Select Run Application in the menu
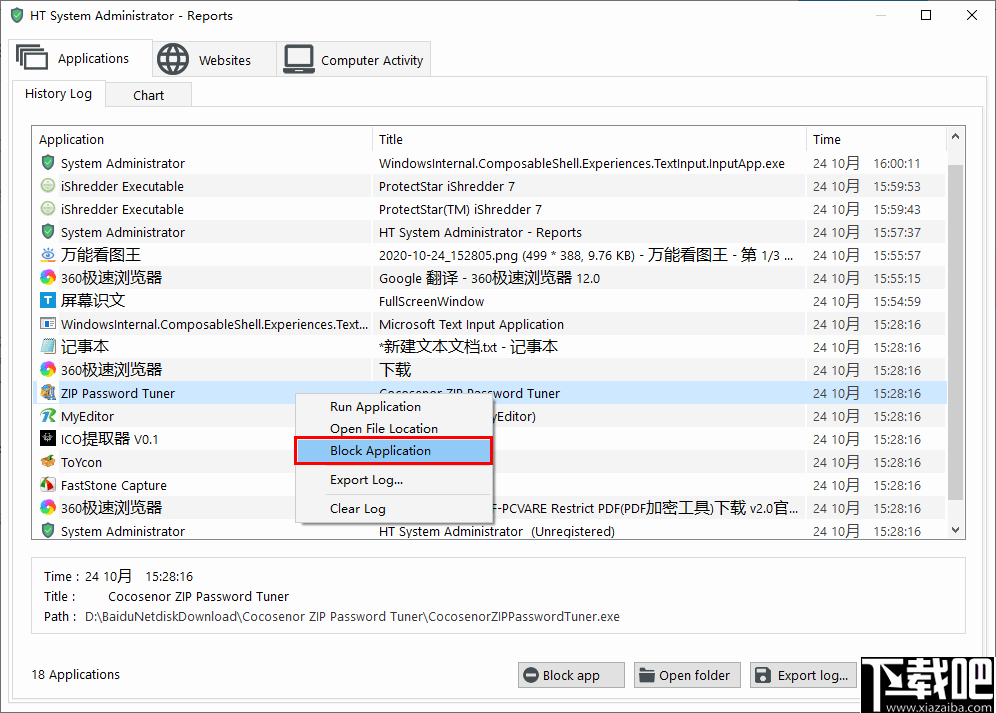The height and width of the screenshot is (713, 996). (375, 407)
